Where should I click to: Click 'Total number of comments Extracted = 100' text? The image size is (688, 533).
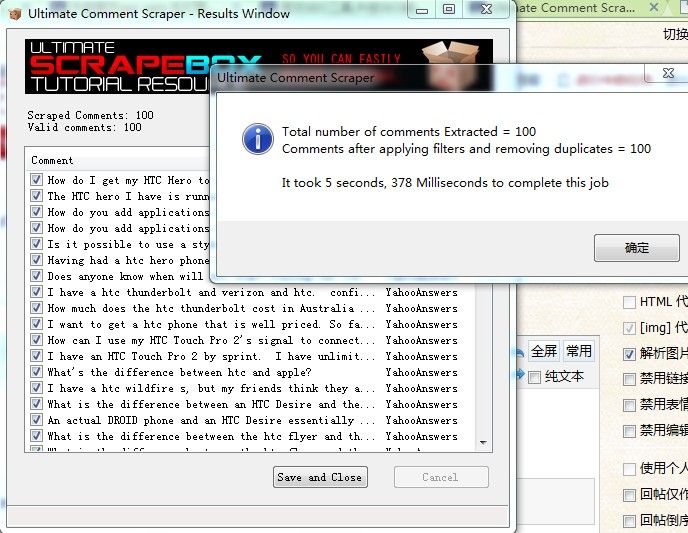pos(409,132)
